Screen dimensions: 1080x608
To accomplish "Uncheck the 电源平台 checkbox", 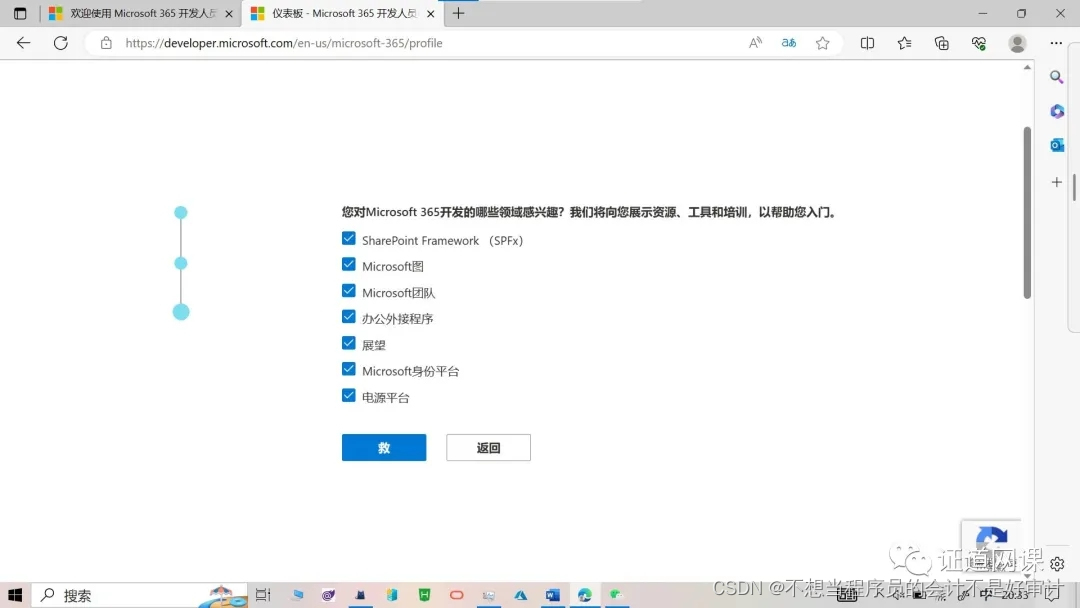I will (349, 396).
